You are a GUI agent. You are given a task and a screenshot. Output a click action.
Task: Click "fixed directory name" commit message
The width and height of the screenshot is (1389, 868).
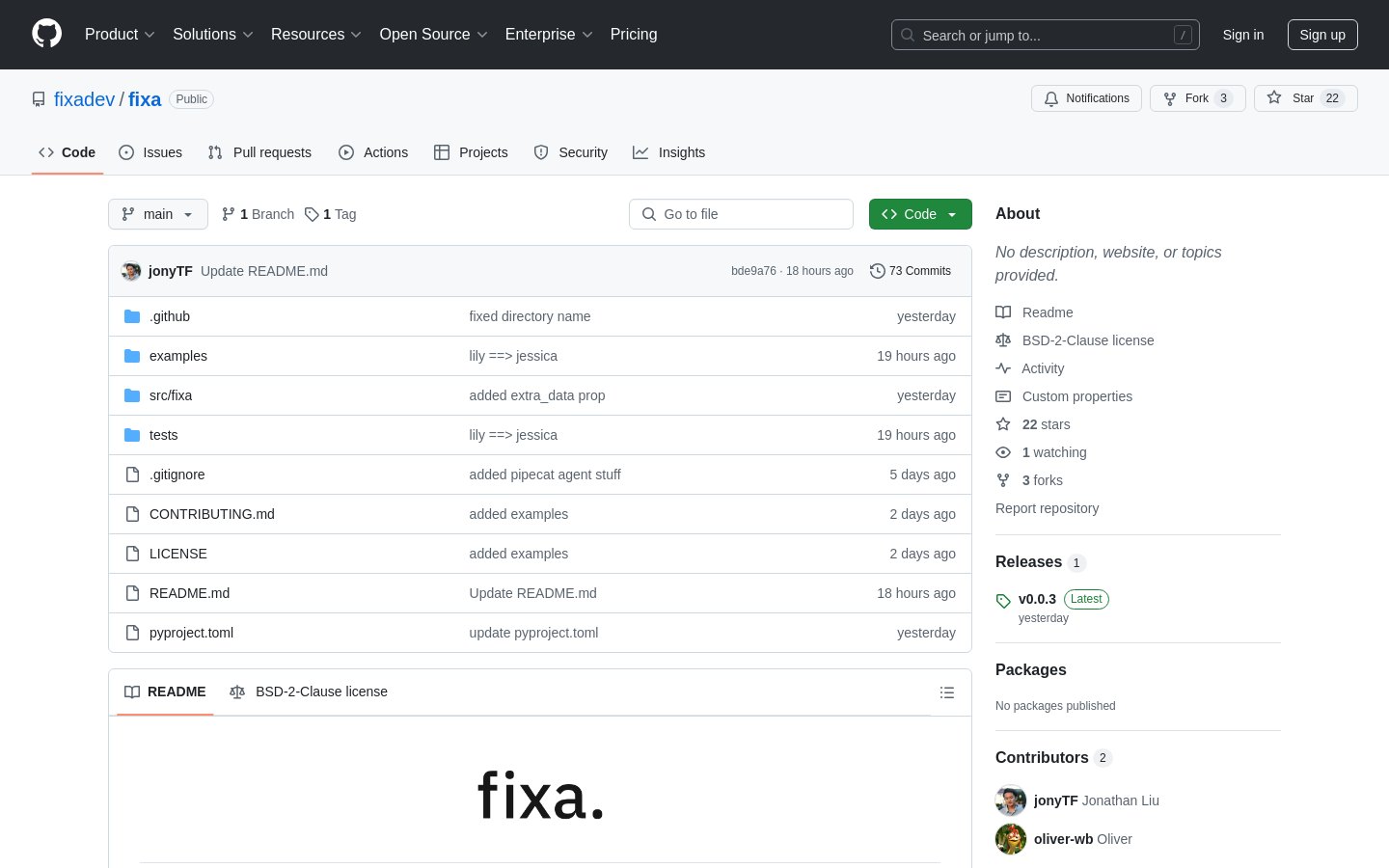530,316
